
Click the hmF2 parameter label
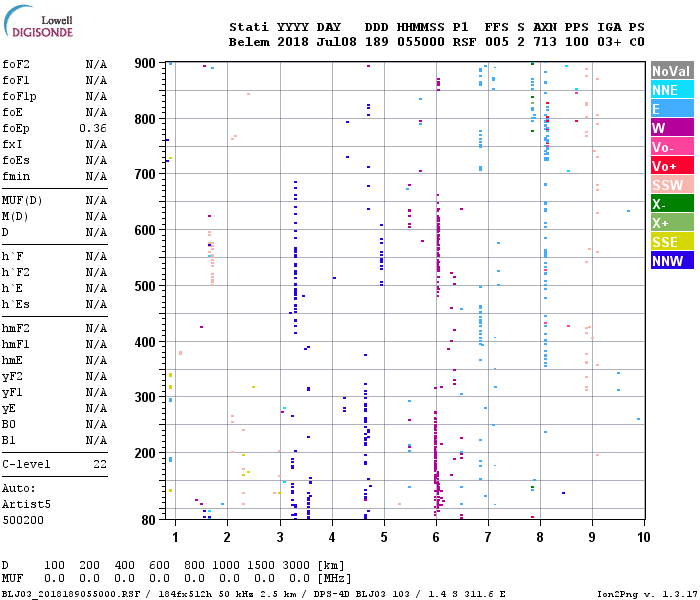coord(16,329)
